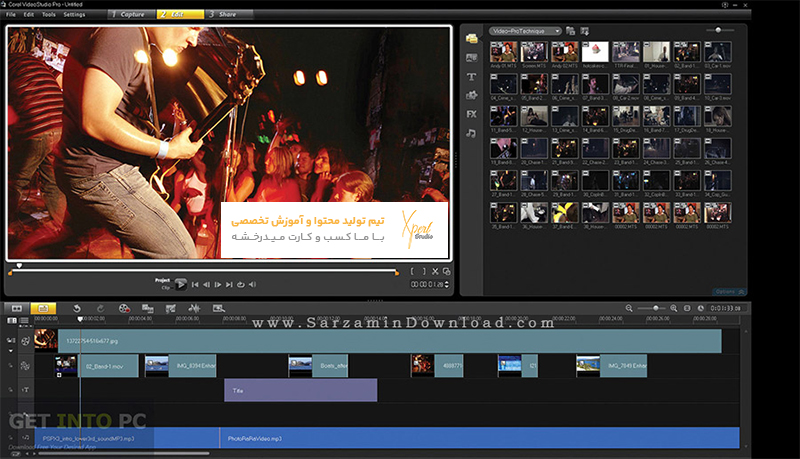Toggle ripple editing on video track
This screenshot has width=800, height=459.
(x=11, y=340)
